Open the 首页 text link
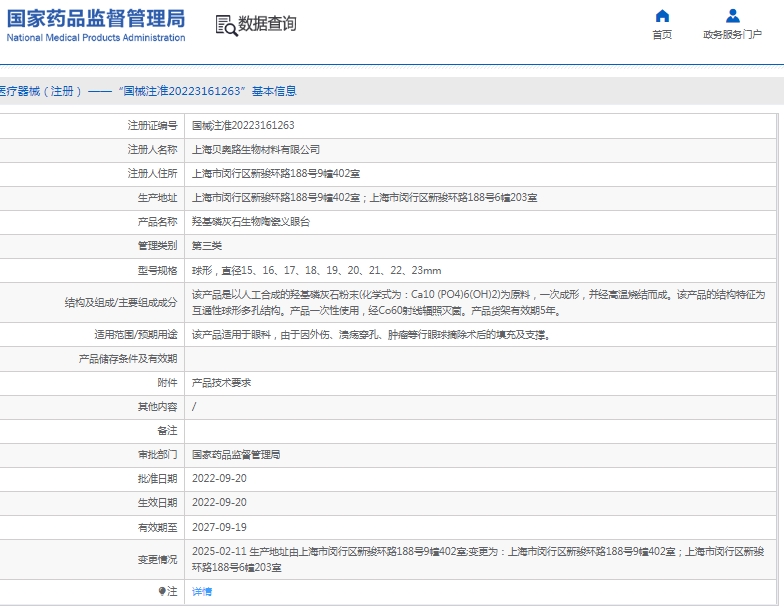 (x=662, y=34)
